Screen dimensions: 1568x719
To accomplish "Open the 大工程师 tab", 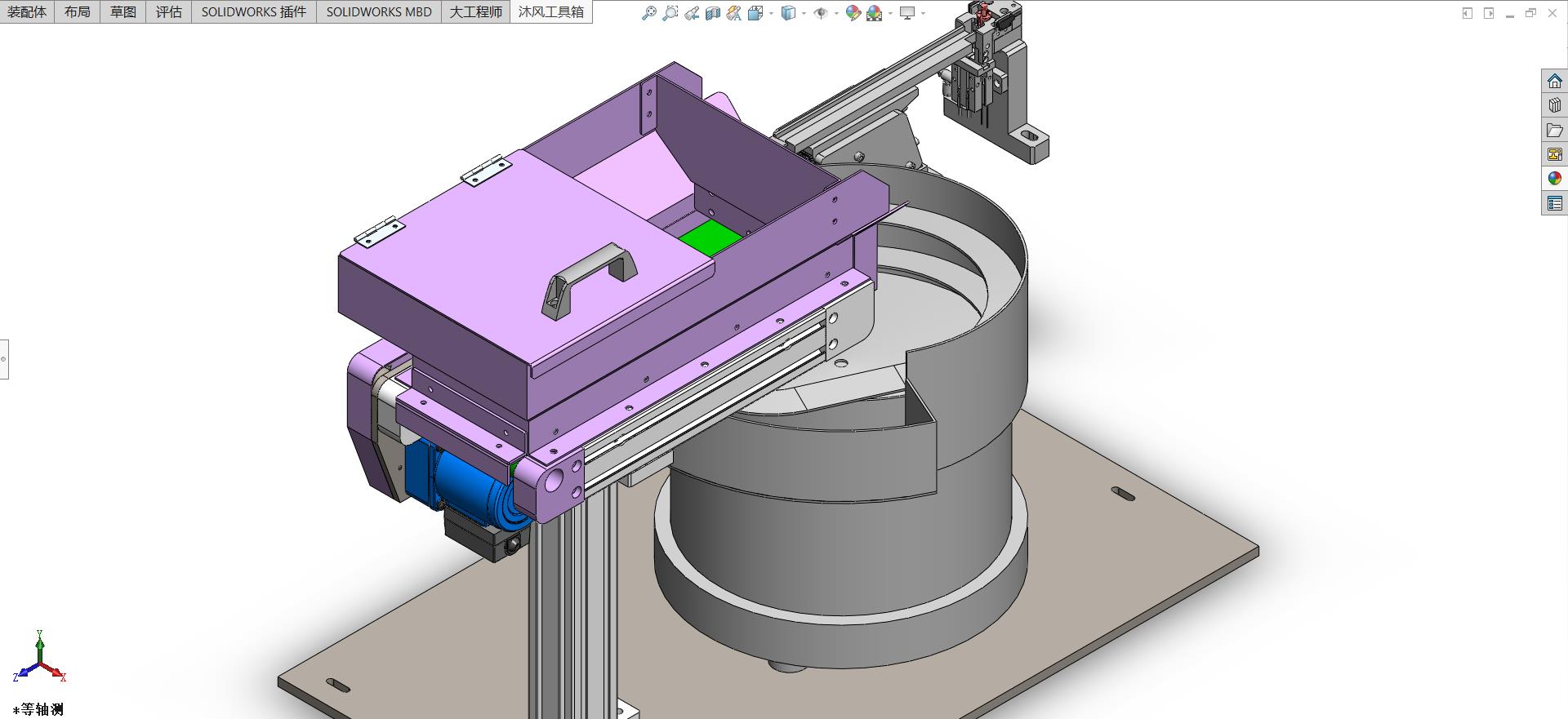I will [476, 11].
